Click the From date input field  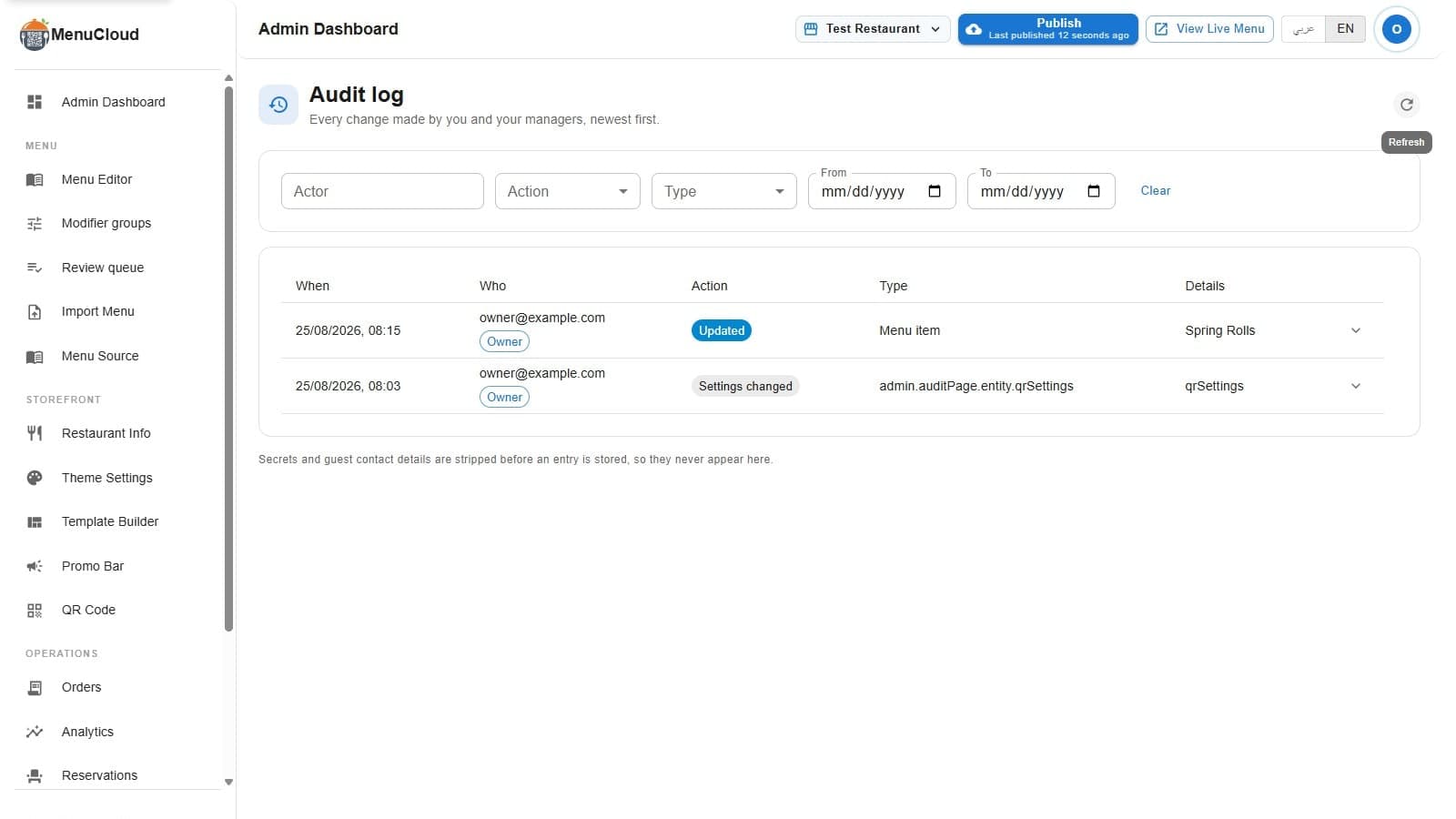(882, 191)
